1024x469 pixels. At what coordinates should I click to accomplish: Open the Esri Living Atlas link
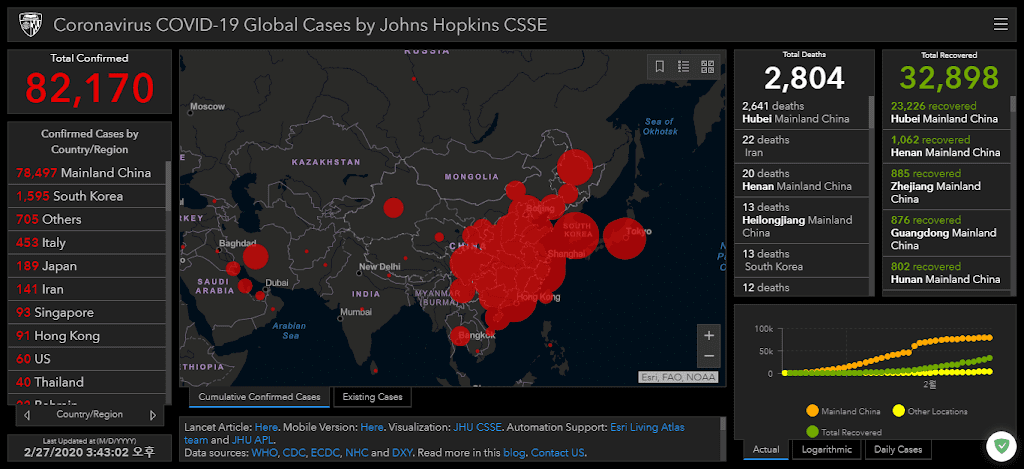tap(647, 427)
